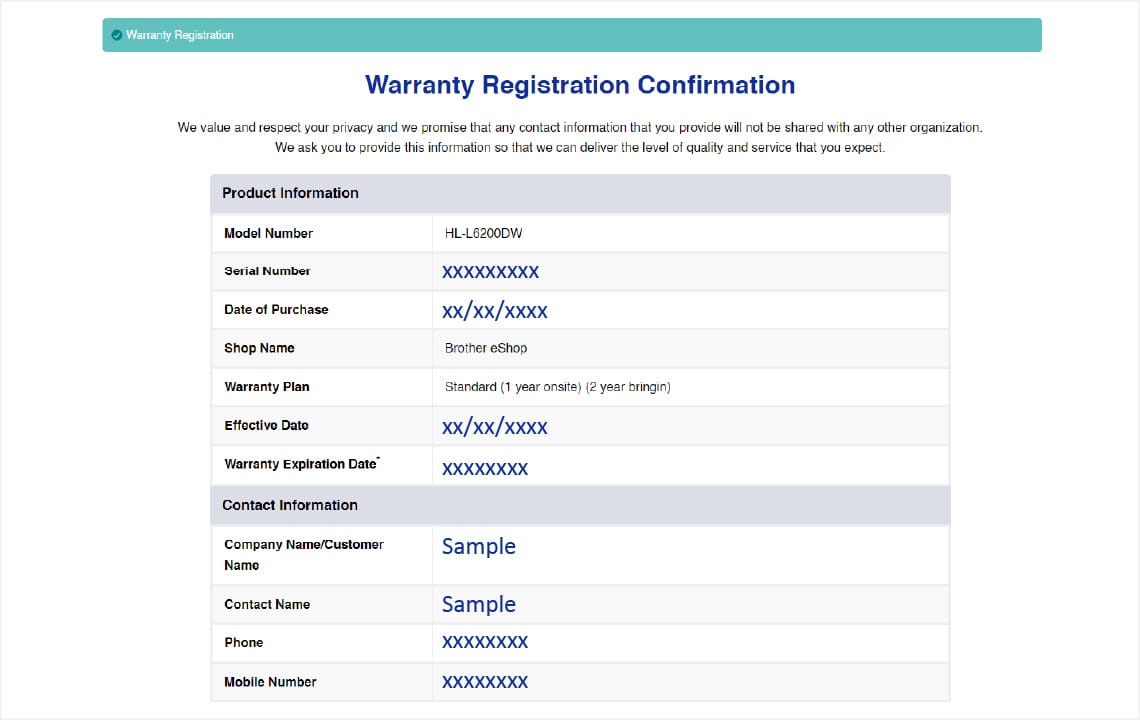1140x720 pixels.
Task: Click the Warranty Expiration Date value
Action: tap(485, 468)
